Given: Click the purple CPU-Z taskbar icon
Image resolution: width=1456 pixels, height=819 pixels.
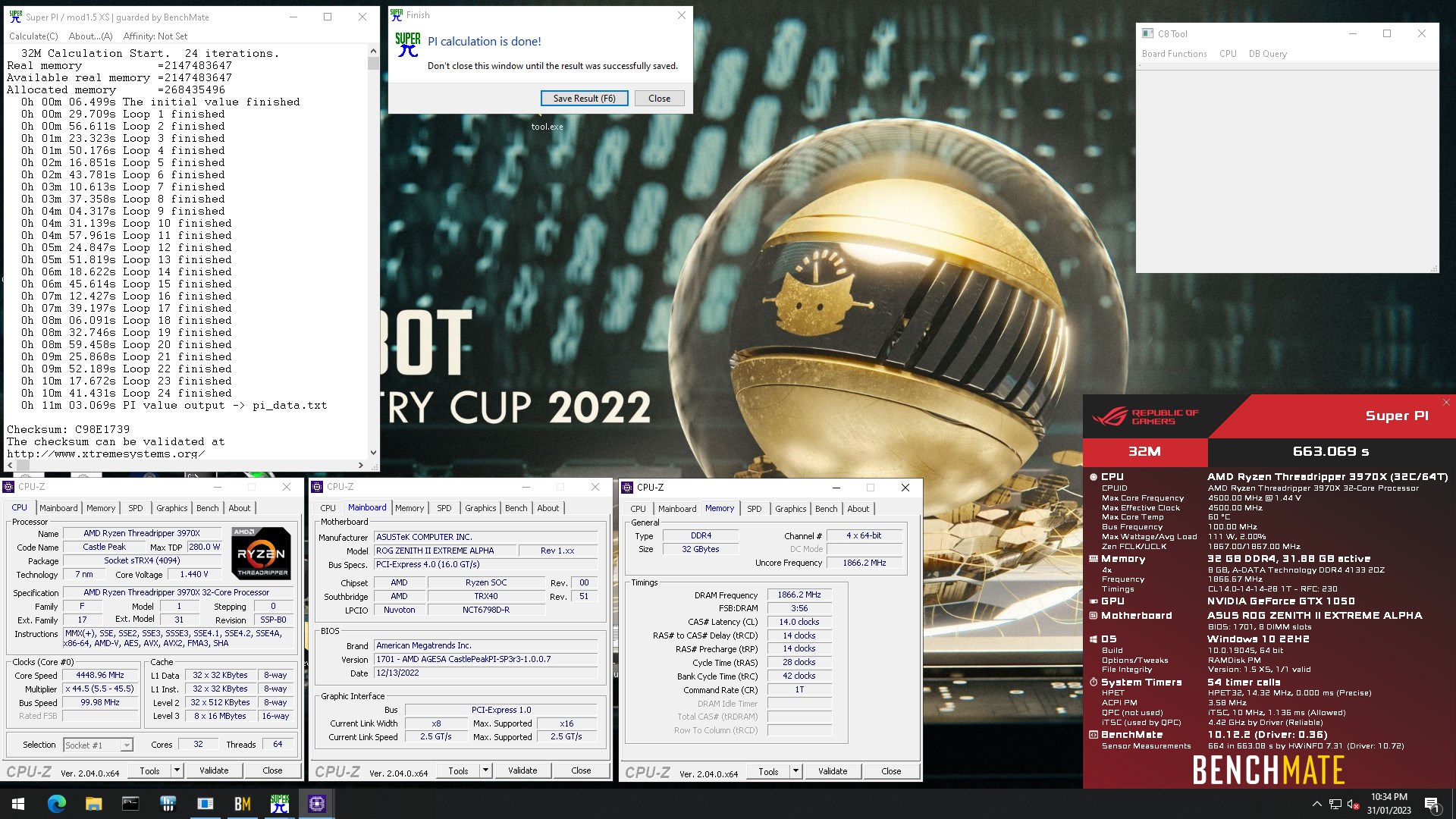Looking at the screenshot, I should pos(317,804).
